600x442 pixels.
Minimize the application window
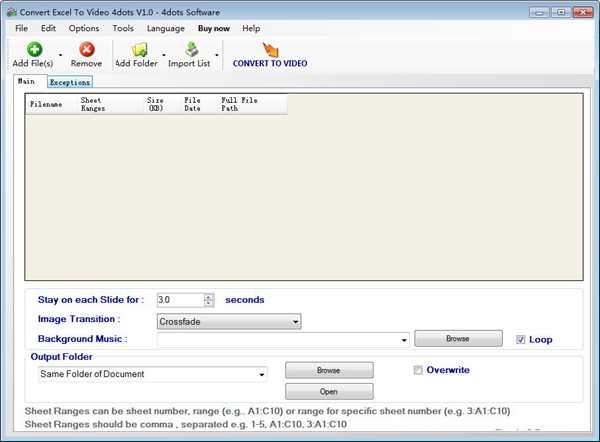point(539,12)
